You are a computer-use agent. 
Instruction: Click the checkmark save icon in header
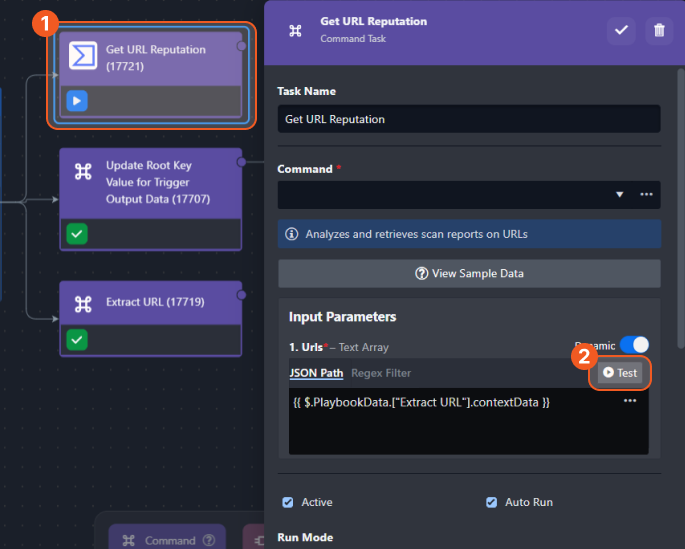click(x=621, y=31)
